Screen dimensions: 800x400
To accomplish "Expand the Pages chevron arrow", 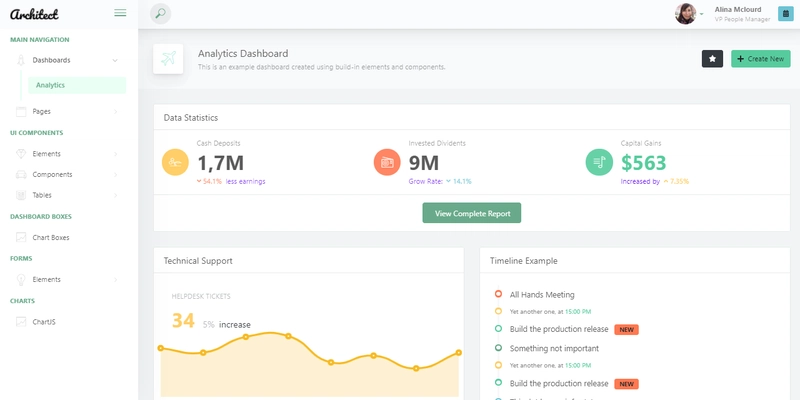I will pyautogui.click(x=115, y=111).
